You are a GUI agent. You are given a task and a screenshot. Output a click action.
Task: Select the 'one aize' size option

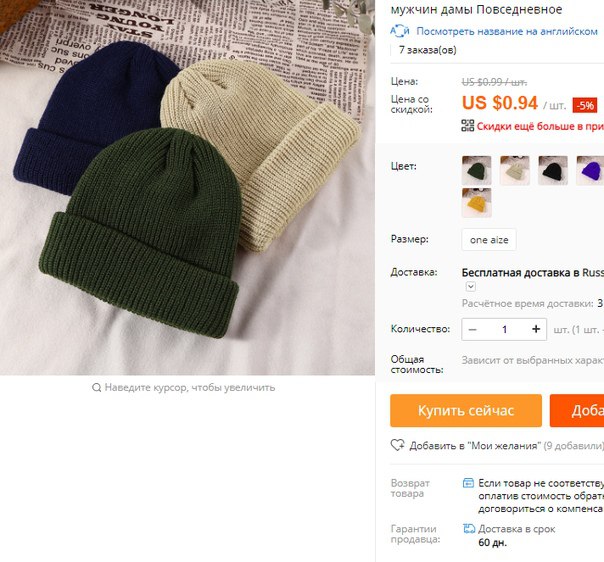pyautogui.click(x=489, y=240)
